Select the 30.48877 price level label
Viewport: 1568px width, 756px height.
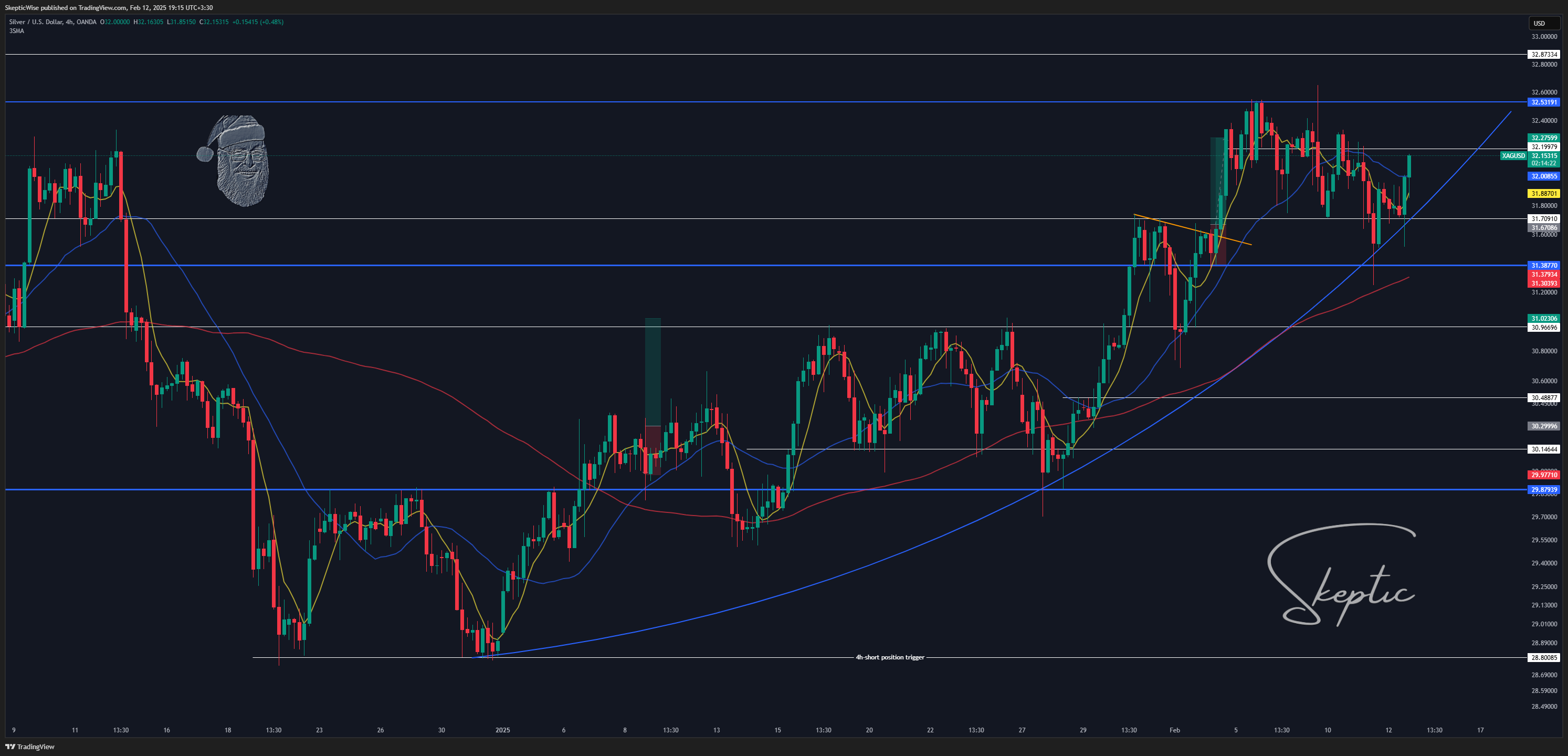tap(1544, 398)
